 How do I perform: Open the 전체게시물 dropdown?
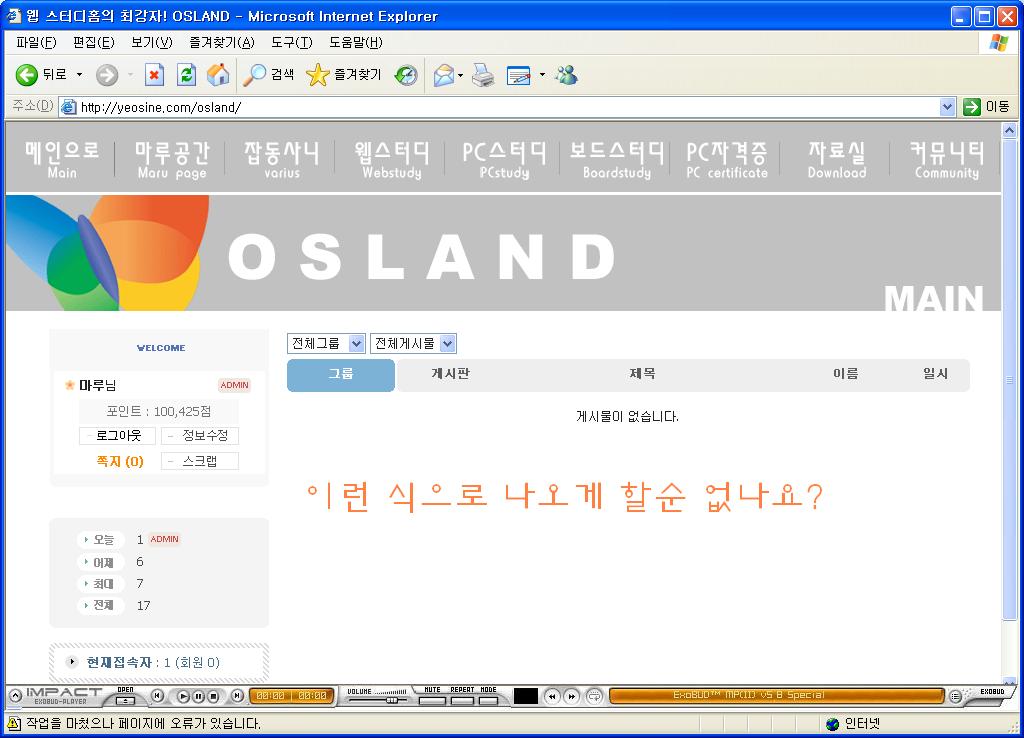click(413, 344)
